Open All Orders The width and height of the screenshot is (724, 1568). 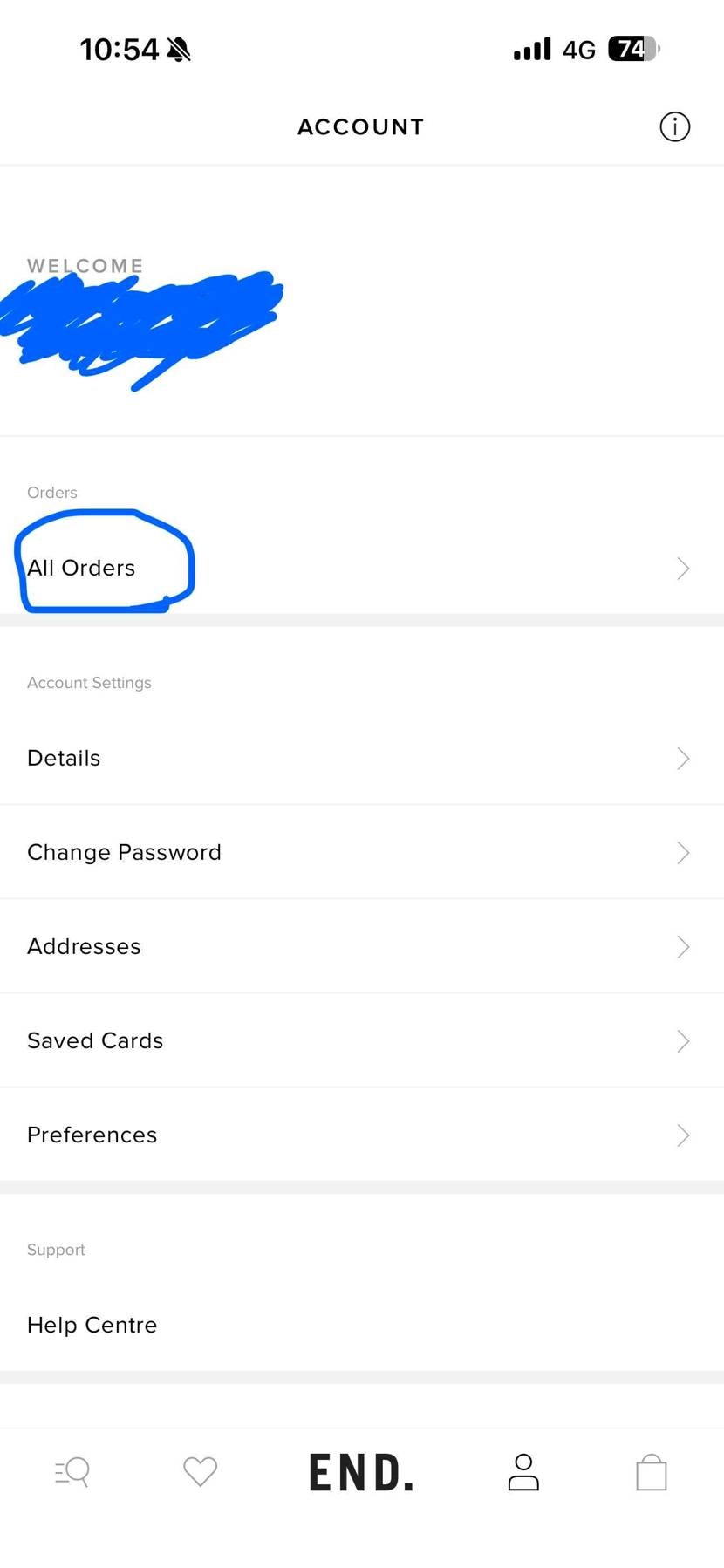click(81, 569)
